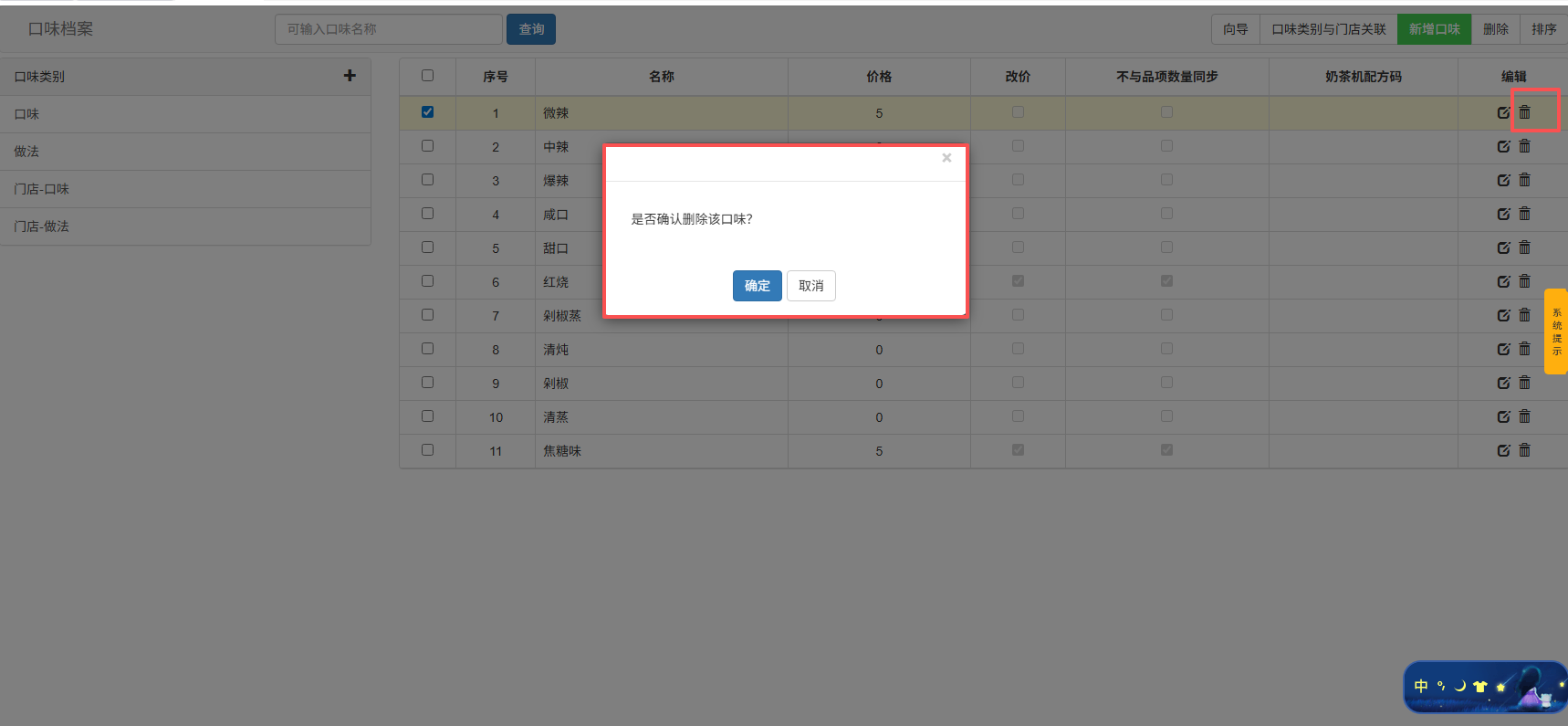Click the 名称 column header

[x=662, y=77]
